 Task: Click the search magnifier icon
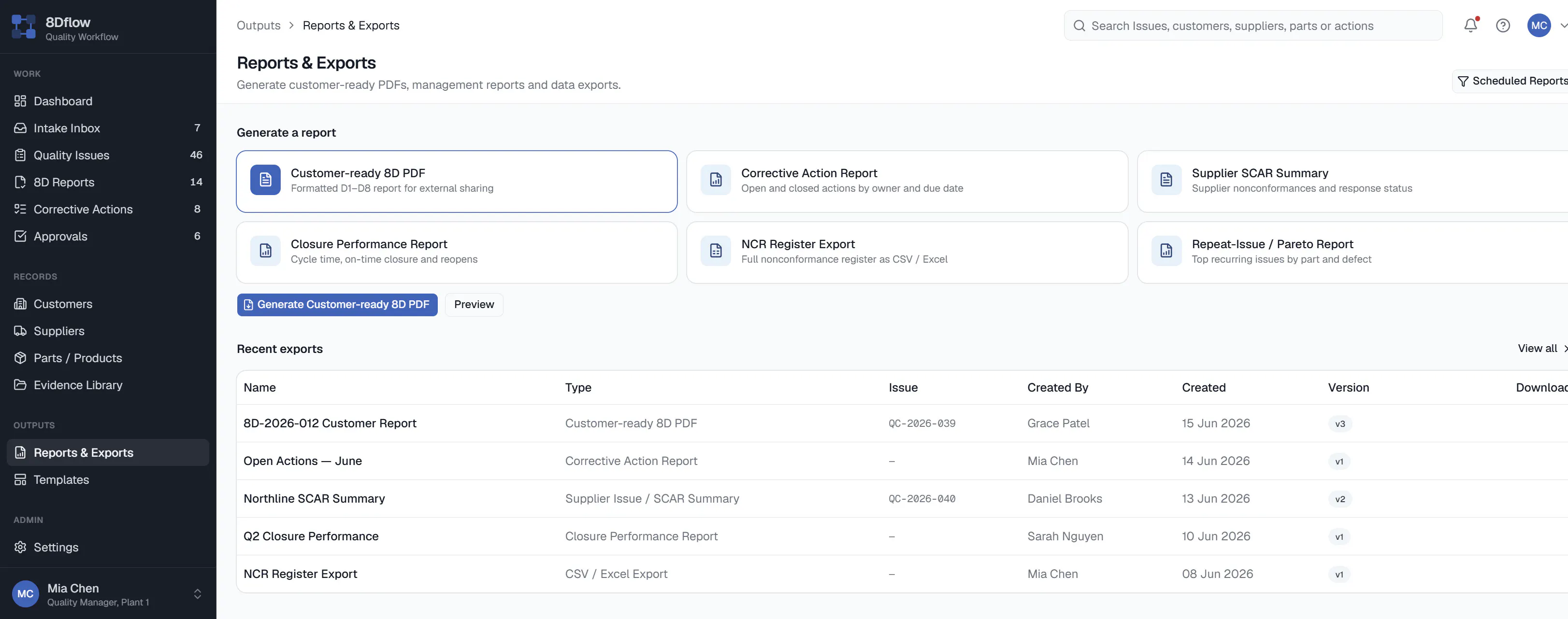[x=1079, y=26]
